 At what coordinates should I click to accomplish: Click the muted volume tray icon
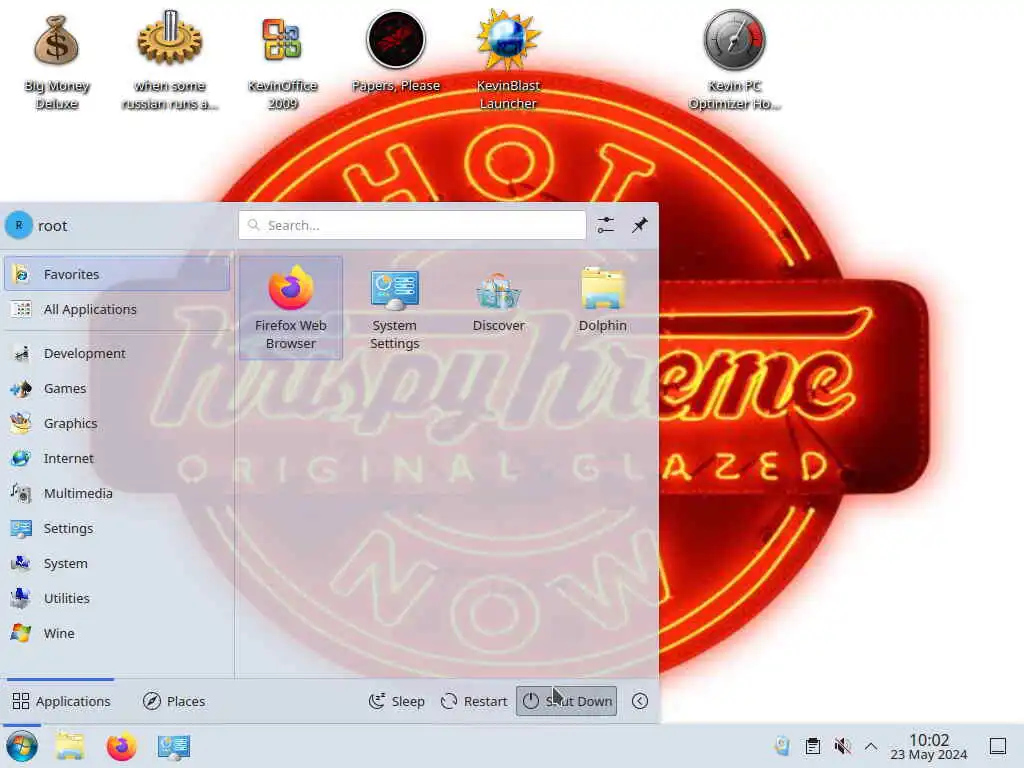point(842,746)
